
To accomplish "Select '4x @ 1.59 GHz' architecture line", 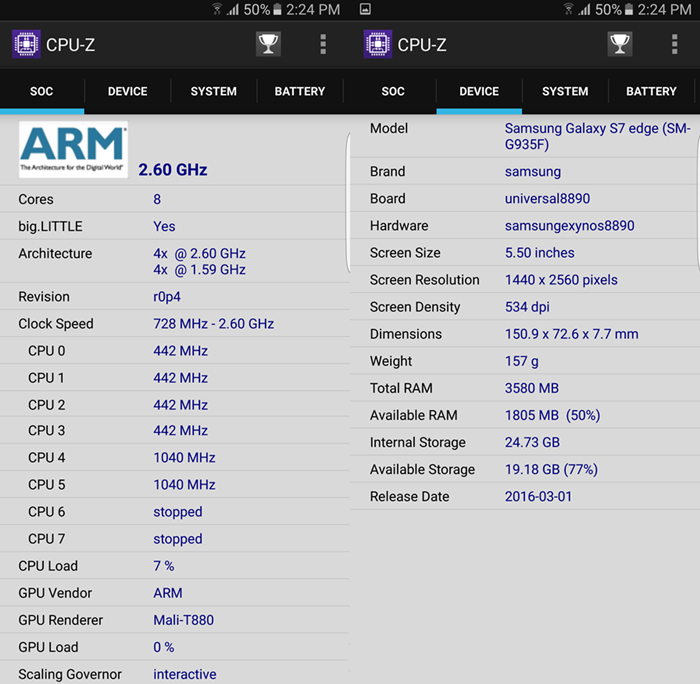I will pos(200,270).
